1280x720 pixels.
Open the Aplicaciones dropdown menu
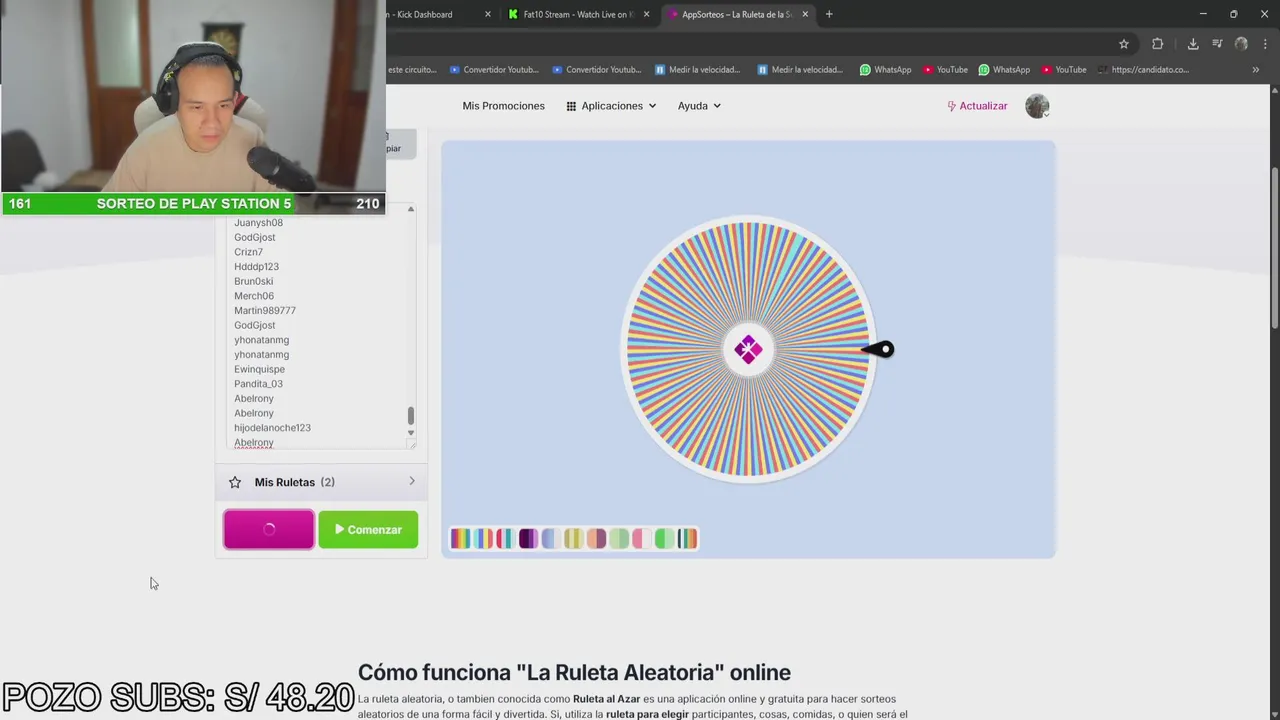(611, 106)
